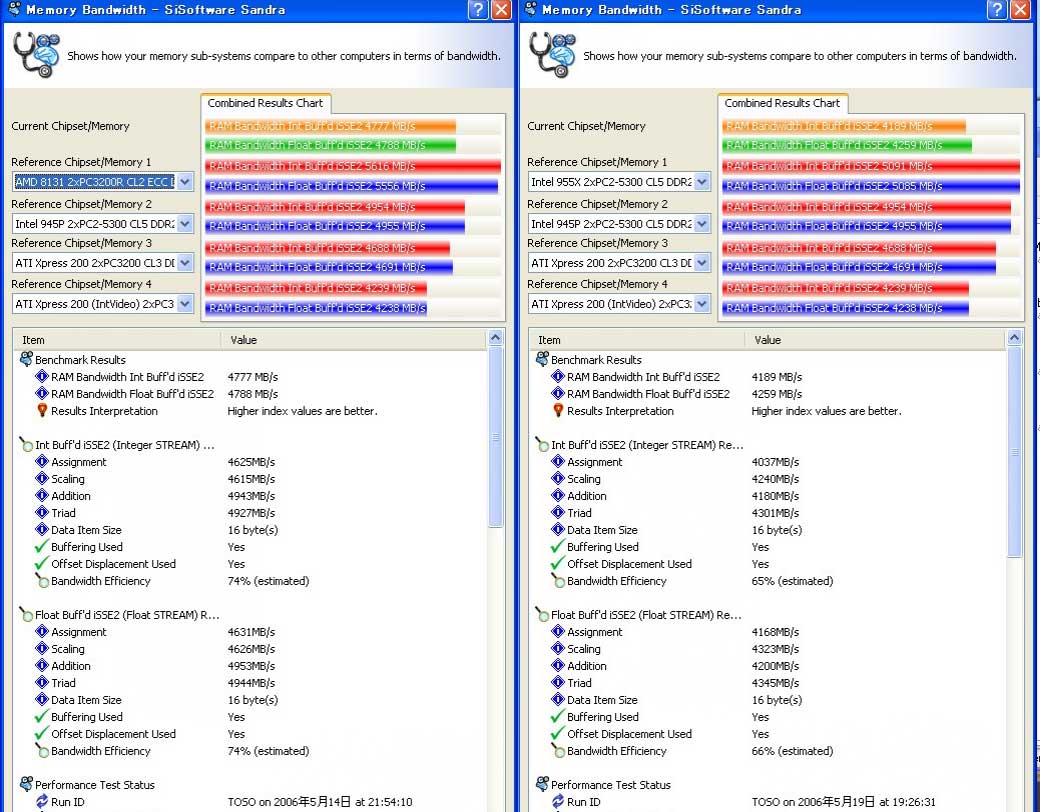Click the diamond icon beside Triad 4927MB/s
This screenshot has width=1040, height=812.
42,513
